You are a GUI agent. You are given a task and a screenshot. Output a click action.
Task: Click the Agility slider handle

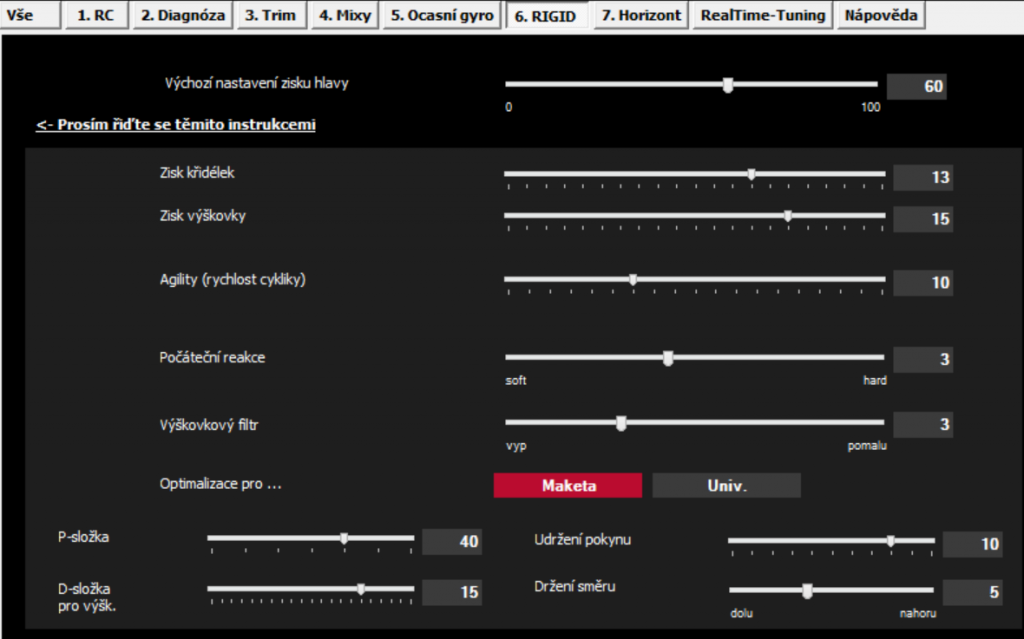point(633,280)
